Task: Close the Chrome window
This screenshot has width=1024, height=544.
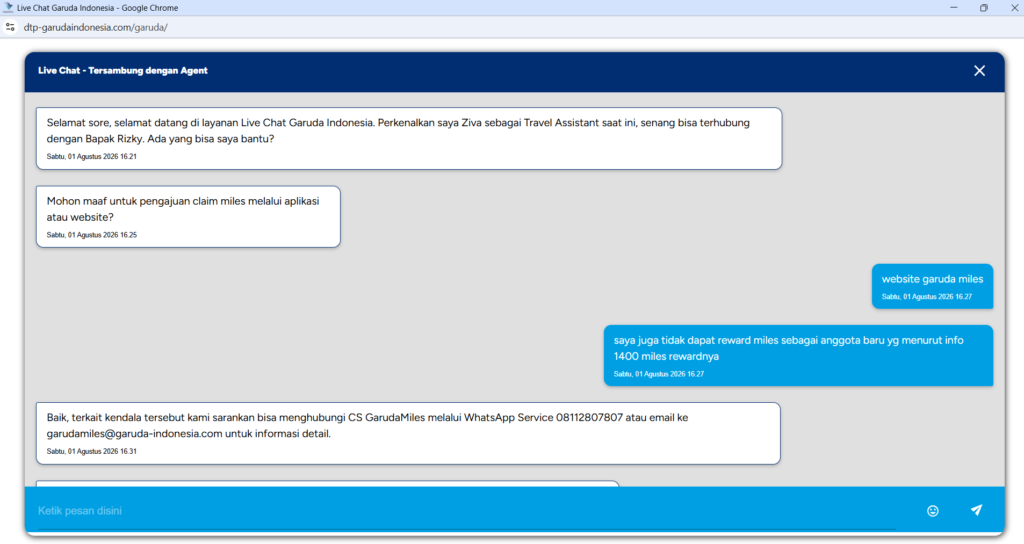Action: click(1014, 8)
